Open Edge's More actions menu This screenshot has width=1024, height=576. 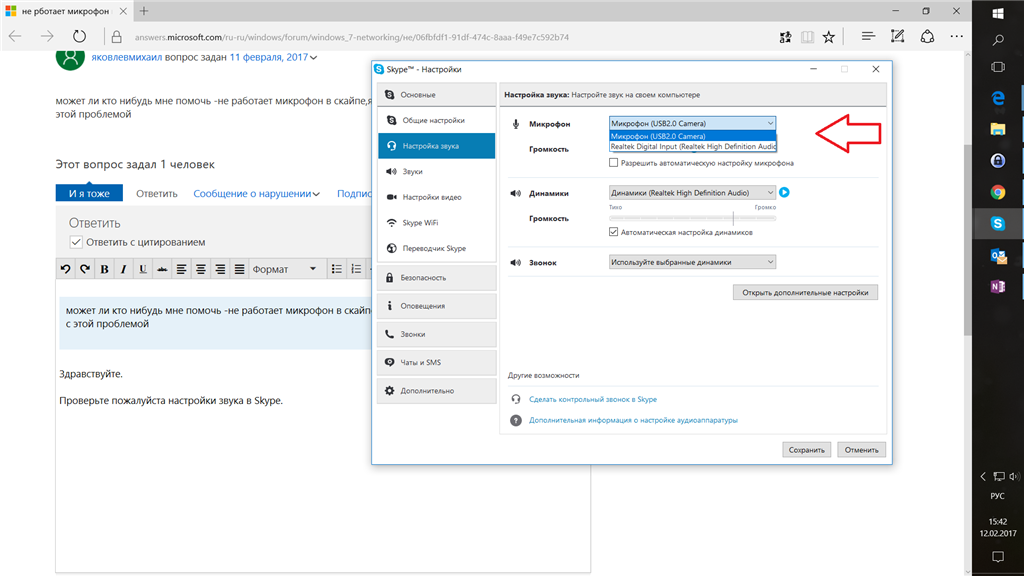(957, 37)
